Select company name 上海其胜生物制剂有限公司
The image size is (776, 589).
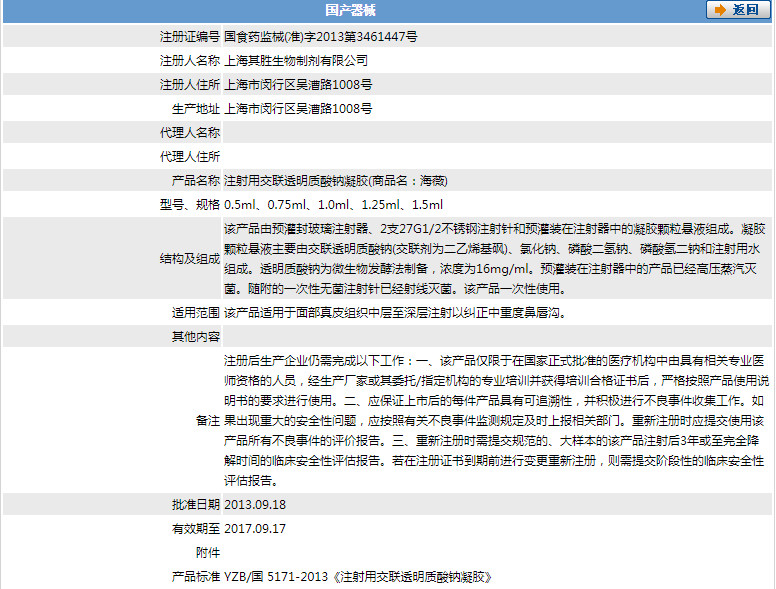point(296,60)
